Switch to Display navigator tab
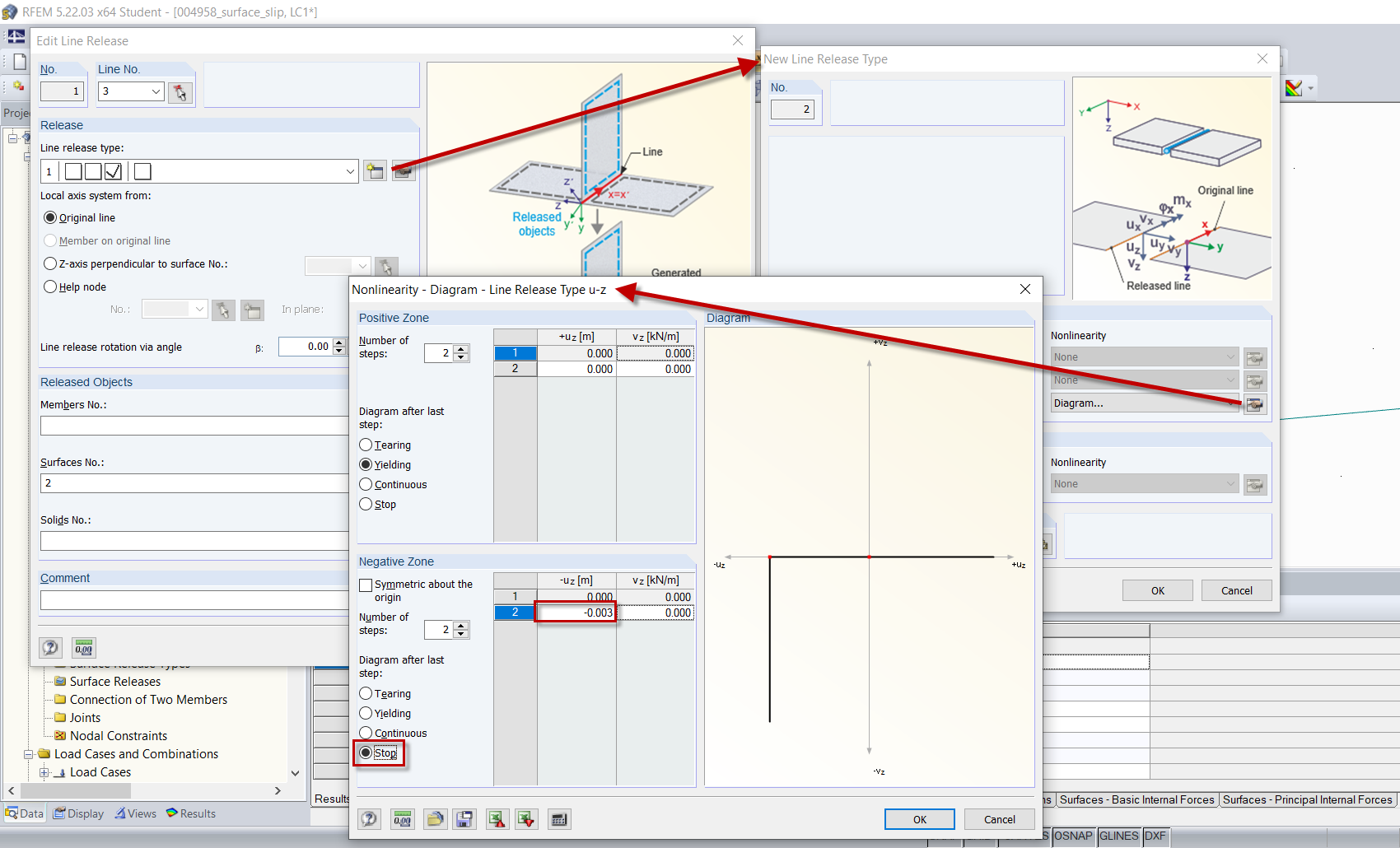The height and width of the screenshot is (848, 1400). 79,813
